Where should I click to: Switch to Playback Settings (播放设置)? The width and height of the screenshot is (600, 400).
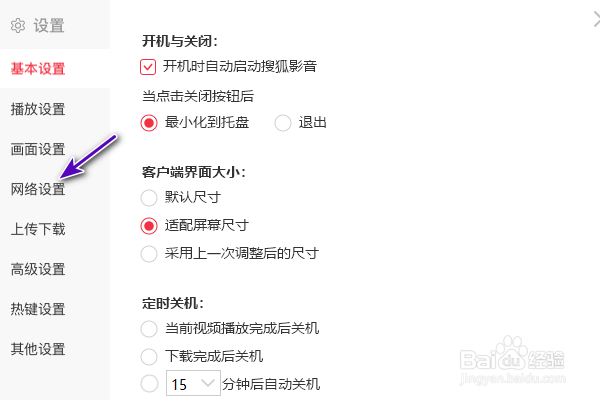coord(38,109)
